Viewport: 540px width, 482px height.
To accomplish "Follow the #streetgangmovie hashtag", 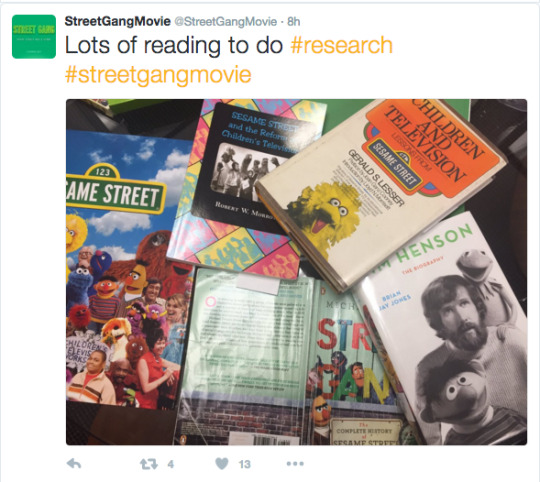I will (158, 75).
